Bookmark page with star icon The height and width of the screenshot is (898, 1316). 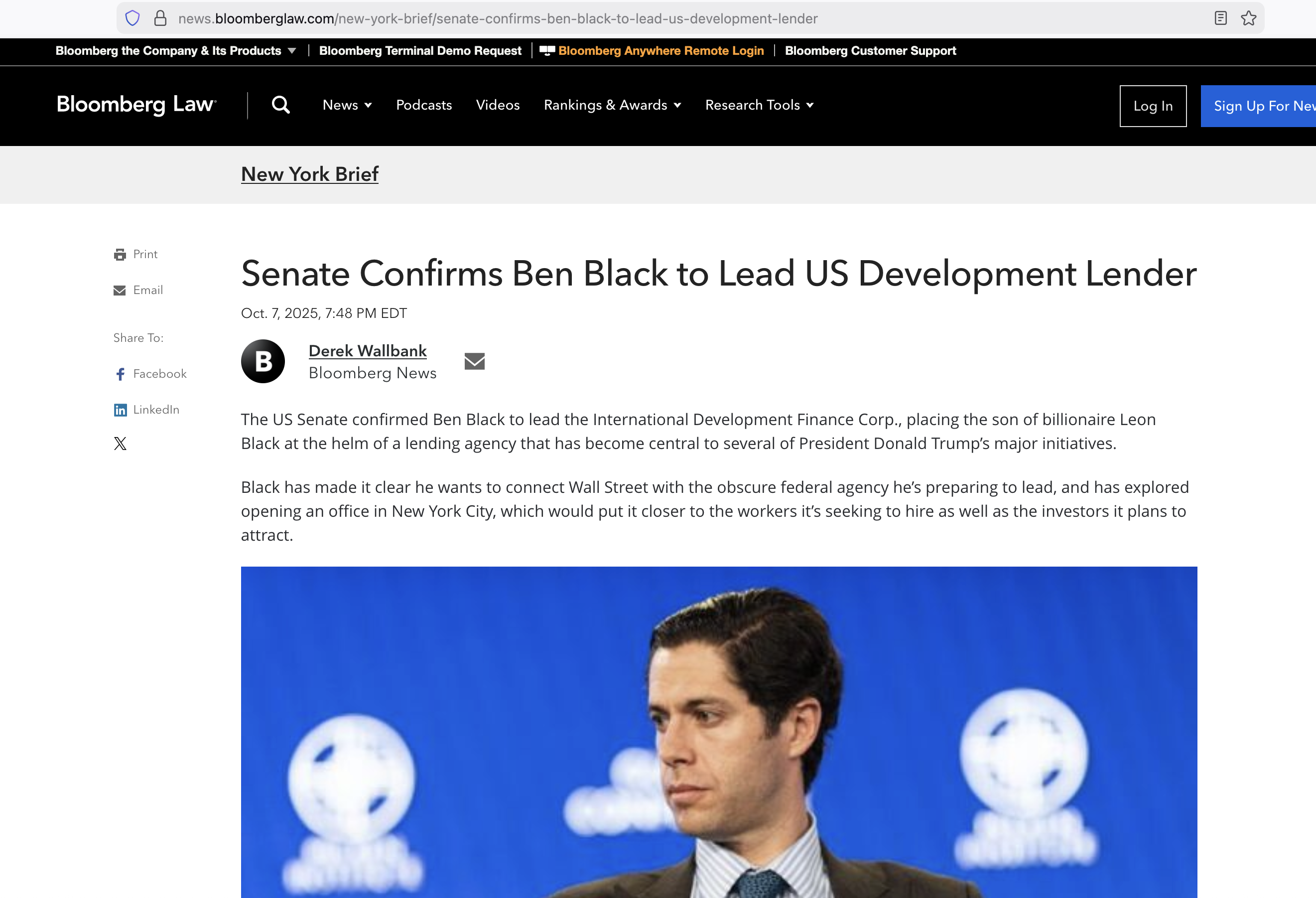(x=1248, y=19)
